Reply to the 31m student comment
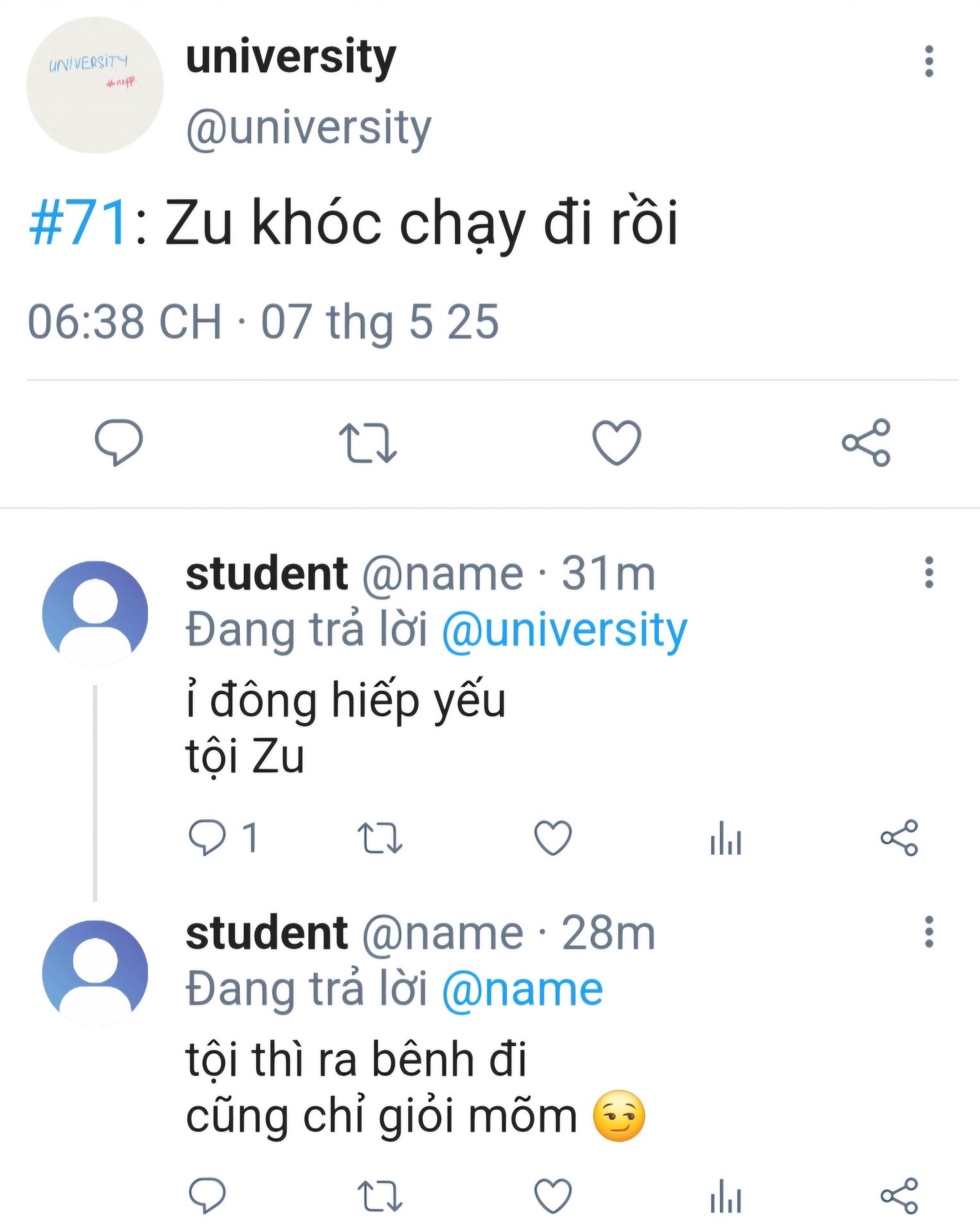This screenshot has width=980, height=1232. (x=207, y=837)
